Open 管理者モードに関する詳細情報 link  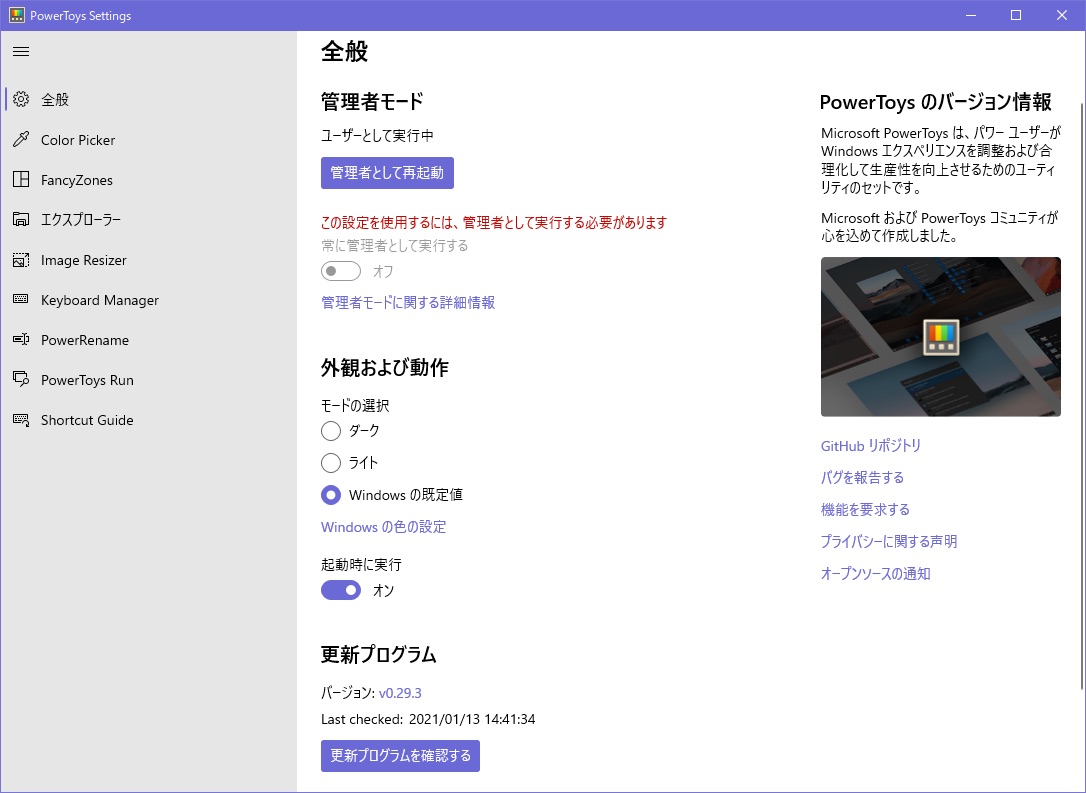pos(408,303)
